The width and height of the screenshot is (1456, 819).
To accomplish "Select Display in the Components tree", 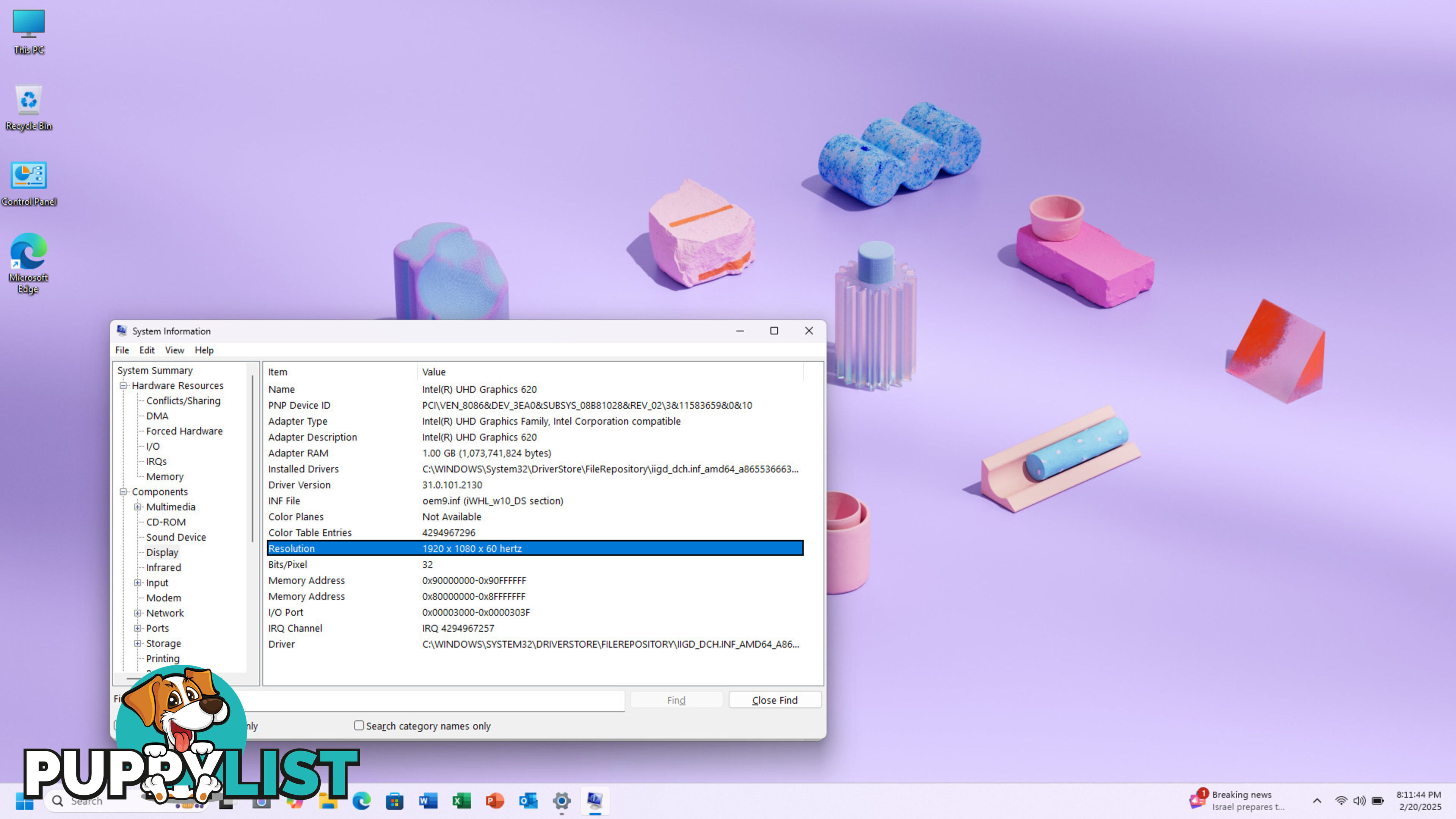I will click(162, 553).
